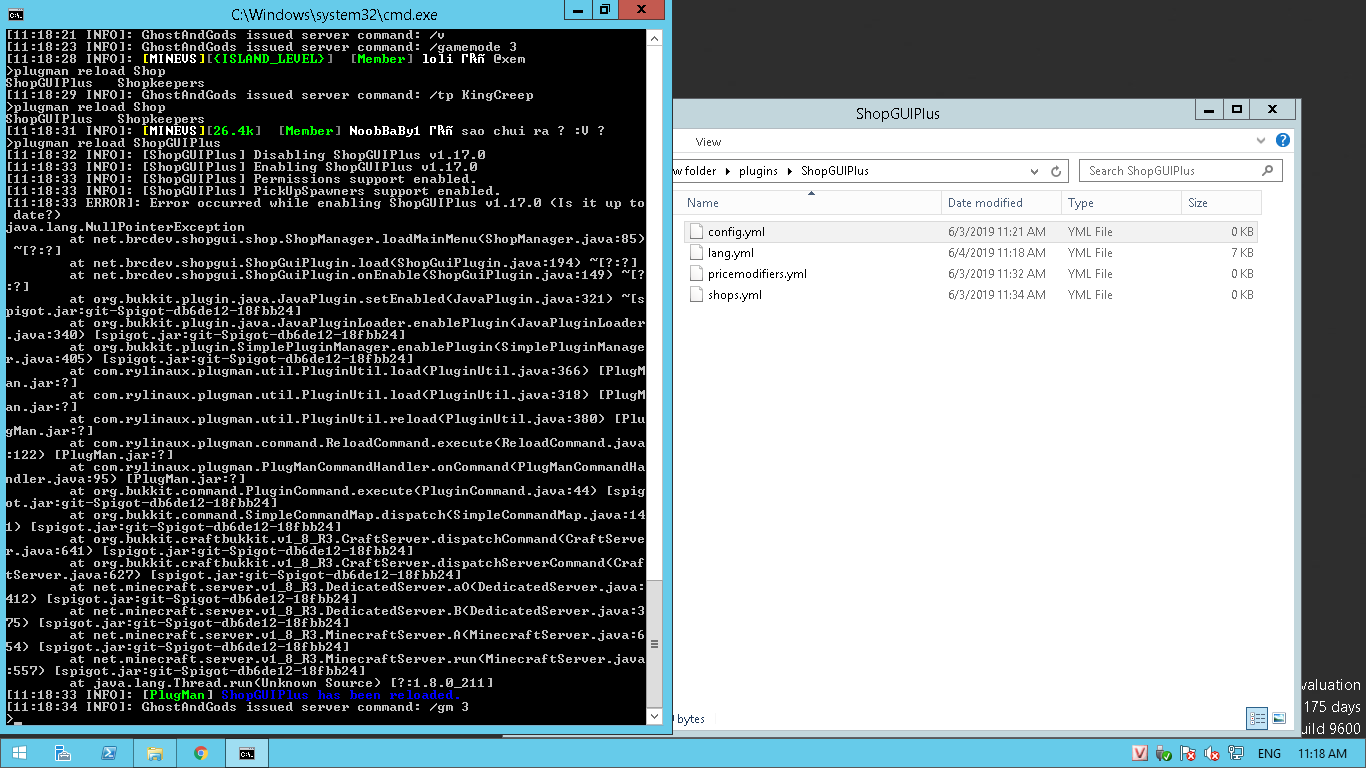
Task: Open shops.yml in the file list
Action: (734, 295)
